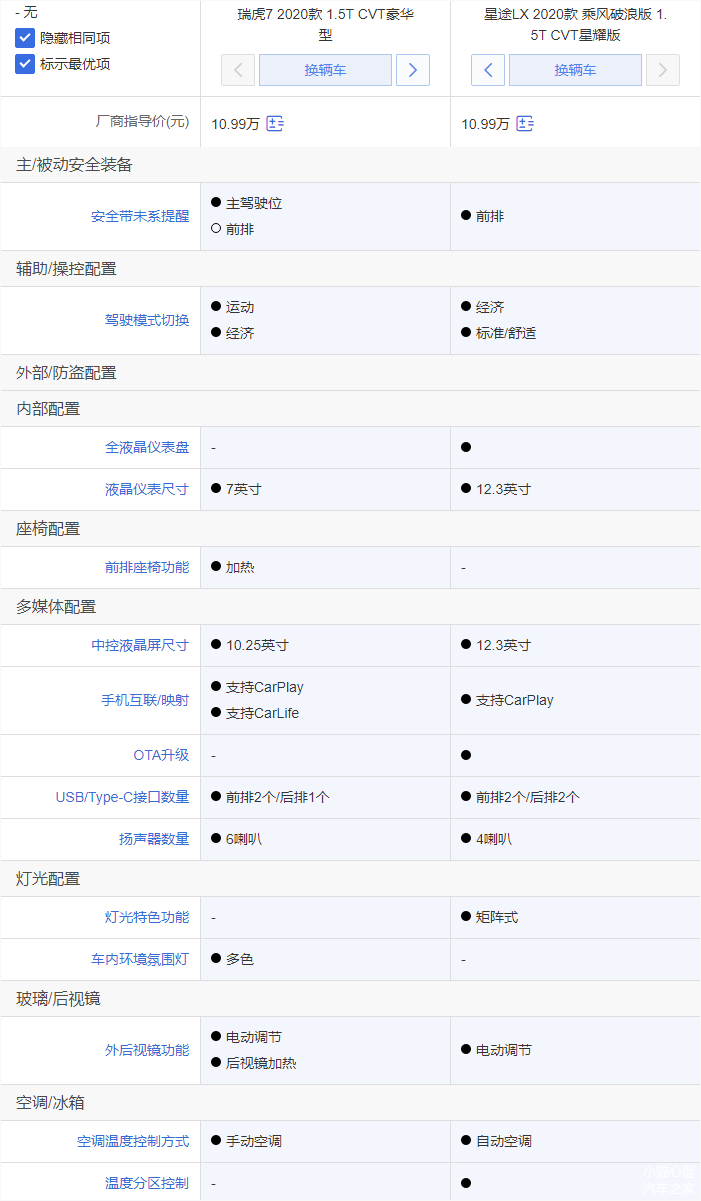Click the 自动空调 value
701x1201 pixels.
click(x=504, y=1141)
